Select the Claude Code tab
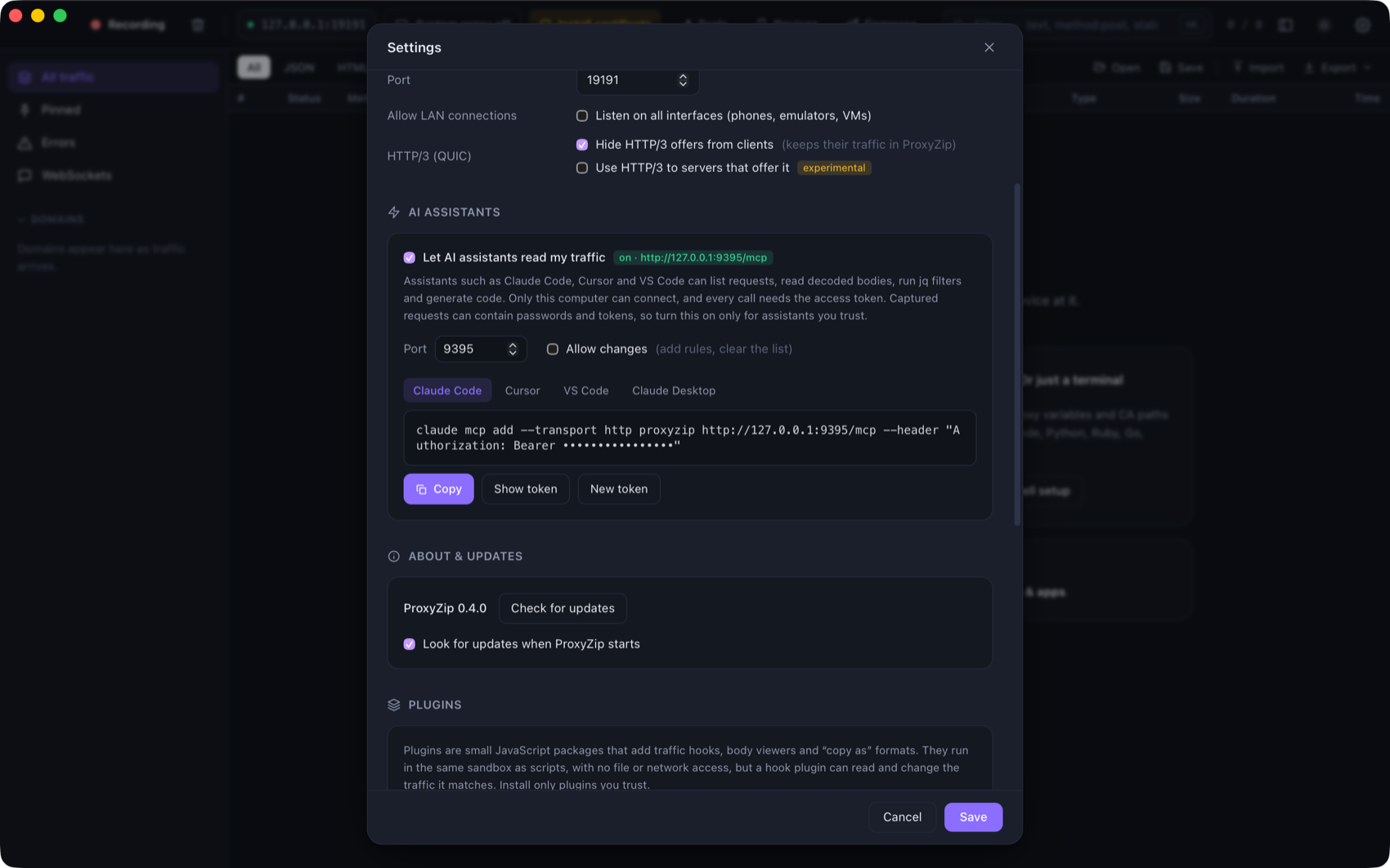The height and width of the screenshot is (868, 1390). (x=447, y=391)
